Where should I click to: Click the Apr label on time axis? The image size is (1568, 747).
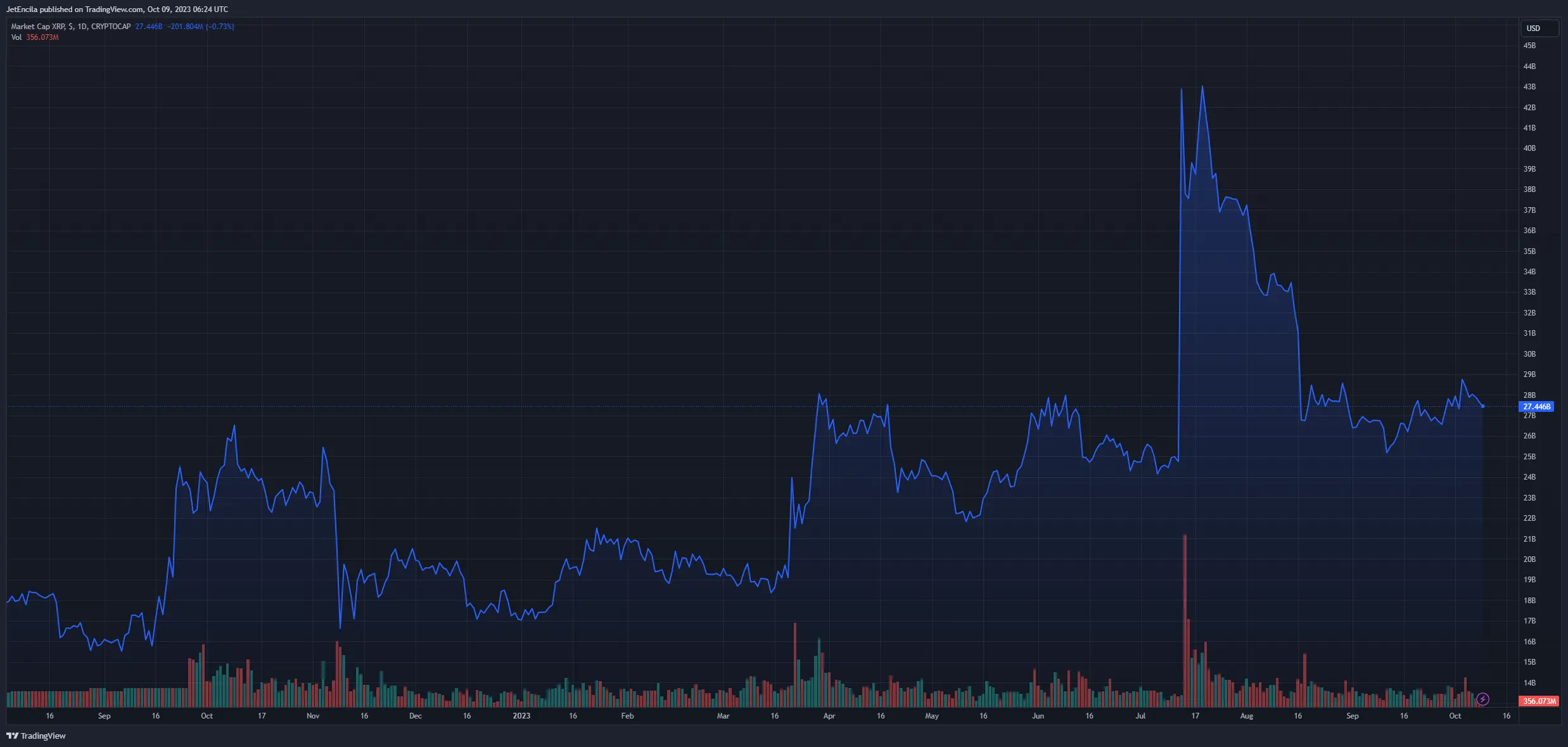829,716
